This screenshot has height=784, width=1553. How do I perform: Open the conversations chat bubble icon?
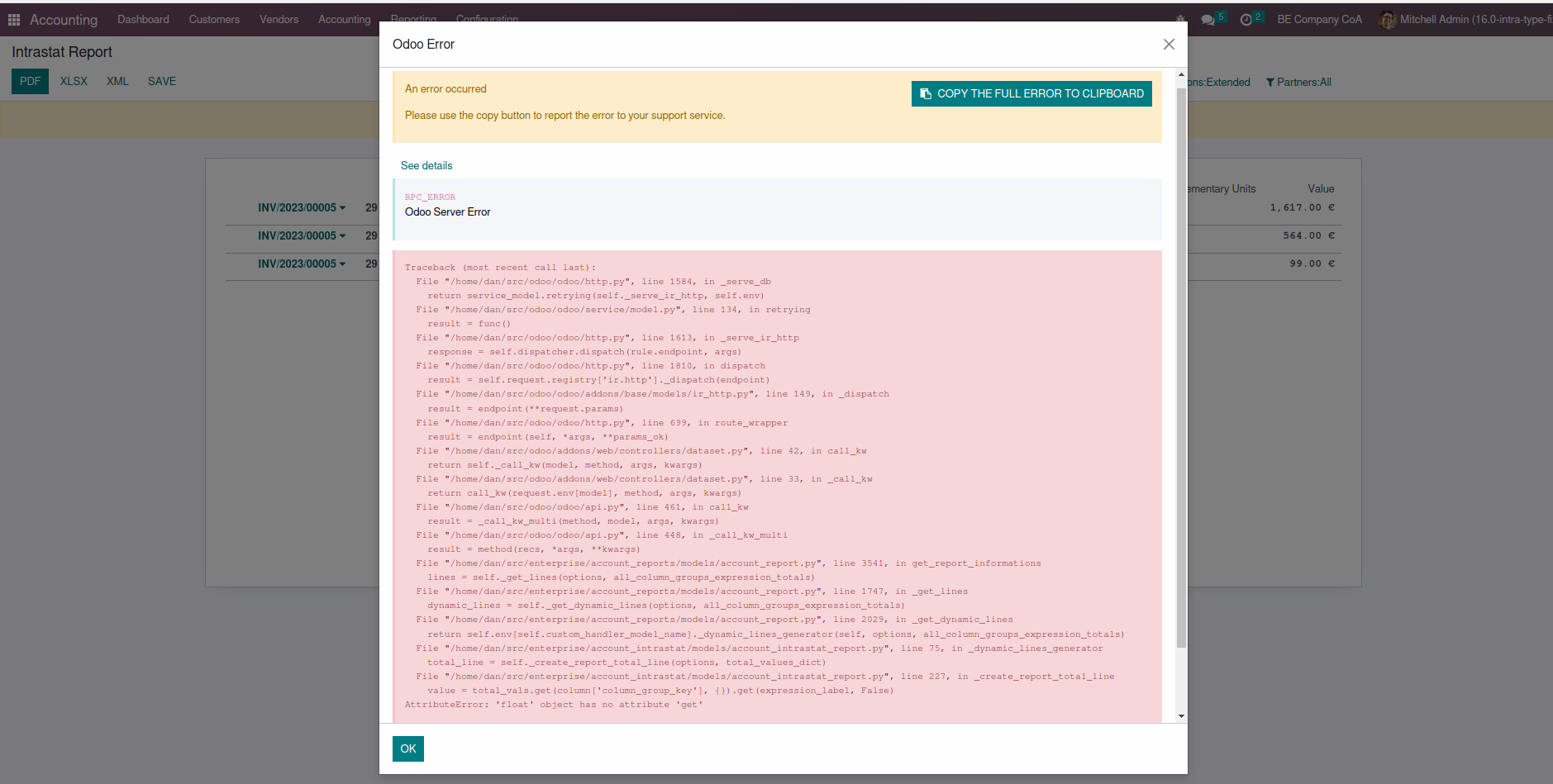[x=1208, y=20]
